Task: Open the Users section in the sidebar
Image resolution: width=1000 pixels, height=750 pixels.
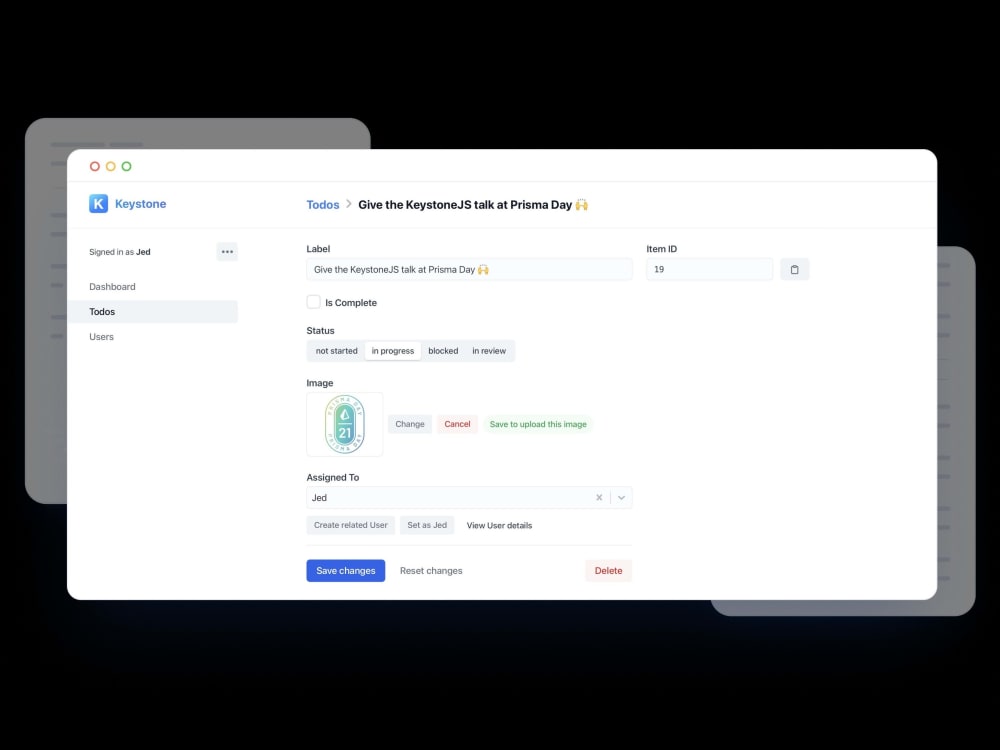Action: coord(101,336)
